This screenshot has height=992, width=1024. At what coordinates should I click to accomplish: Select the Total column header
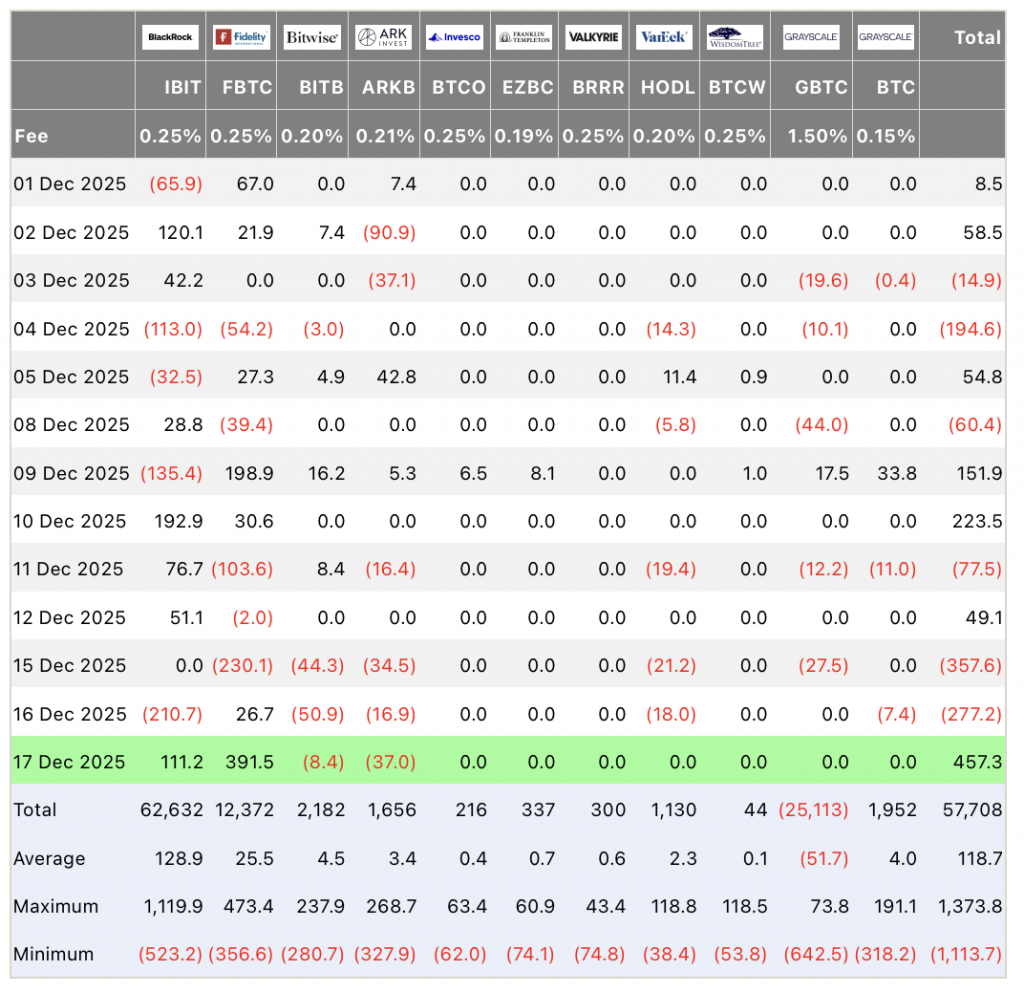click(x=976, y=37)
